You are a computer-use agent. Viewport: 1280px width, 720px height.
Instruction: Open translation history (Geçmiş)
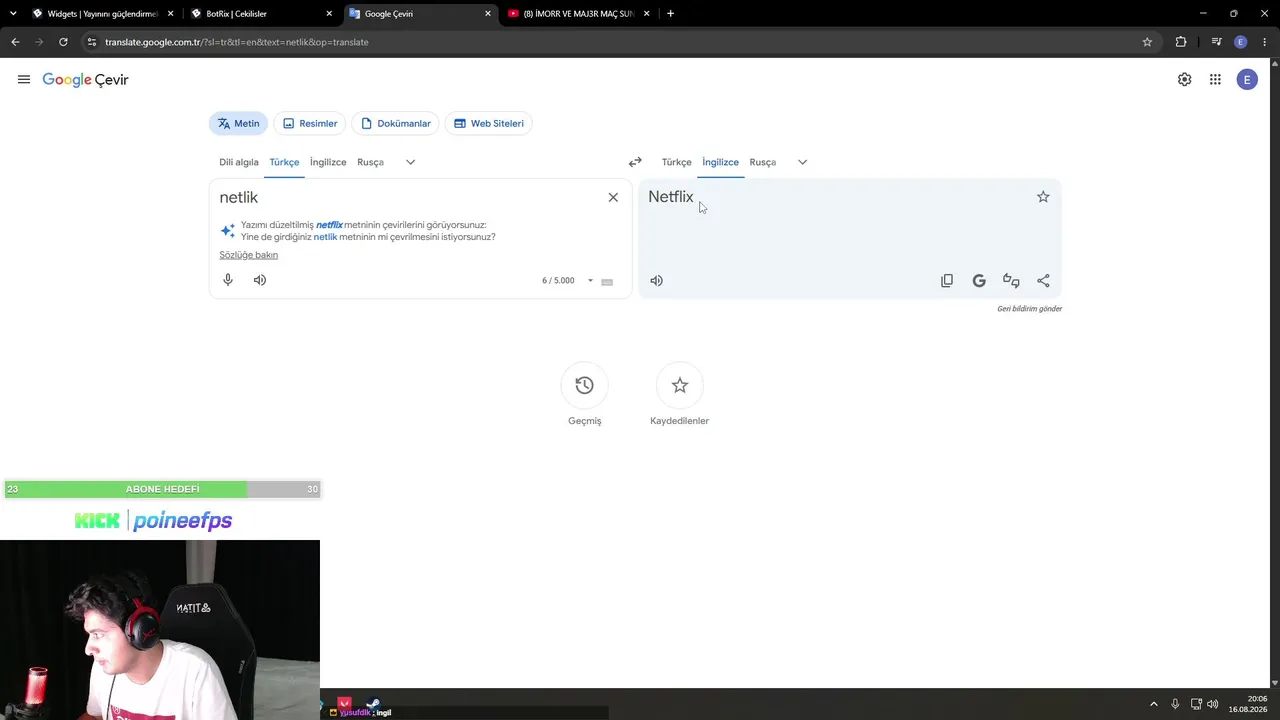click(585, 386)
